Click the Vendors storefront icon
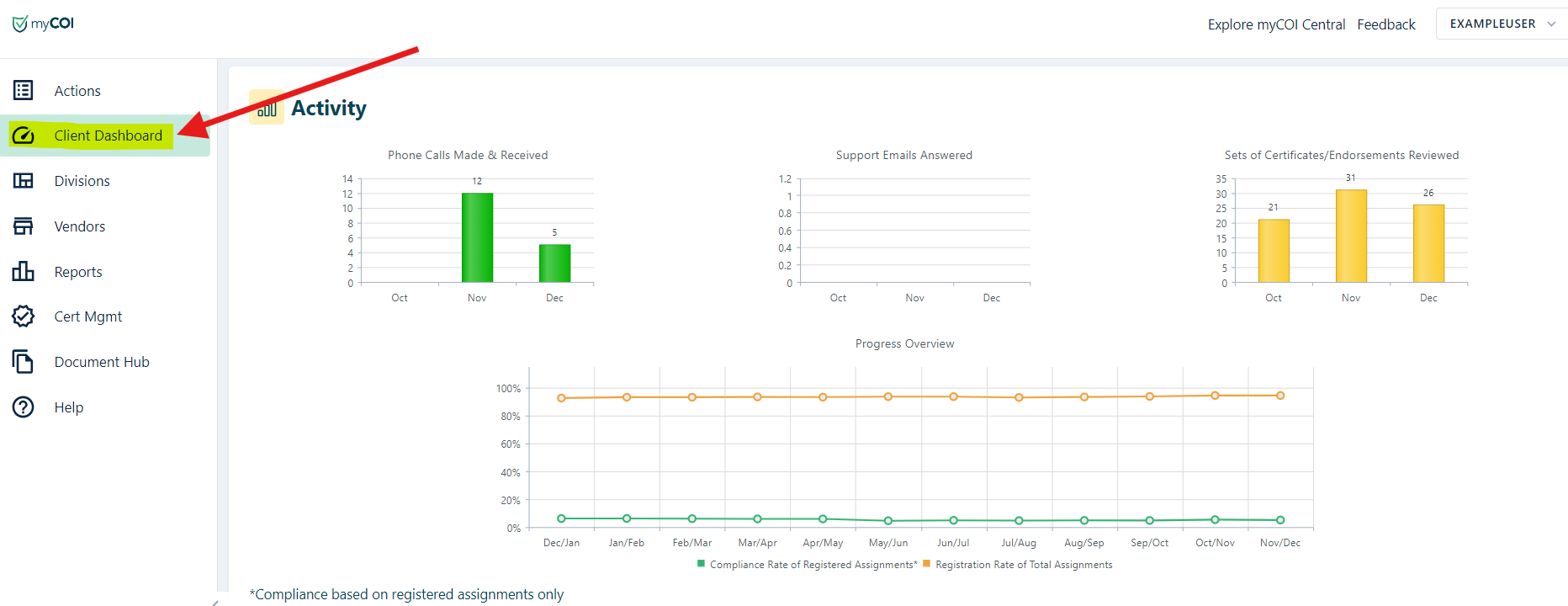This screenshot has width=1568, height=606. [x=24, y=226]
